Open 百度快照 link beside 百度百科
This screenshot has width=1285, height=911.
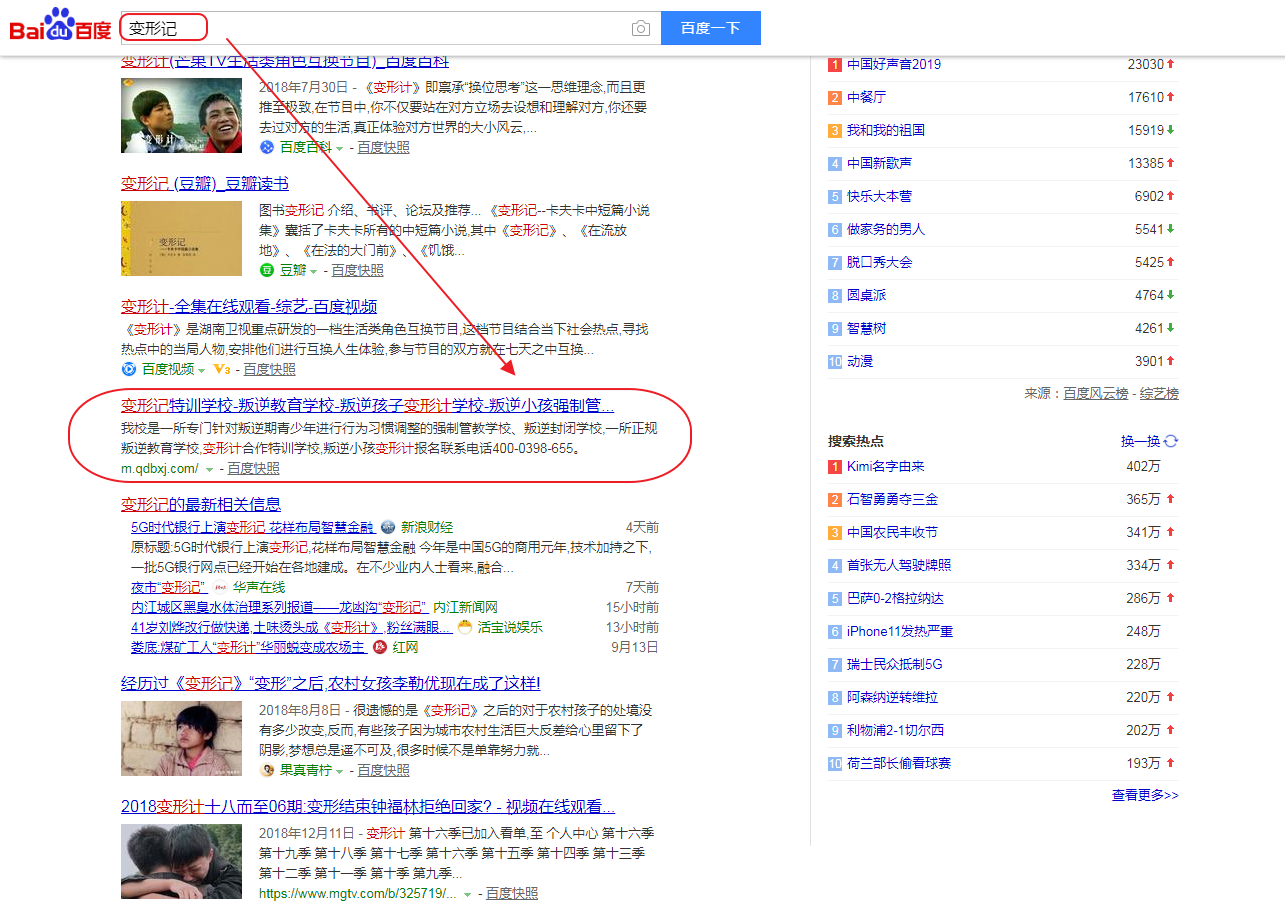click(383, 147)
